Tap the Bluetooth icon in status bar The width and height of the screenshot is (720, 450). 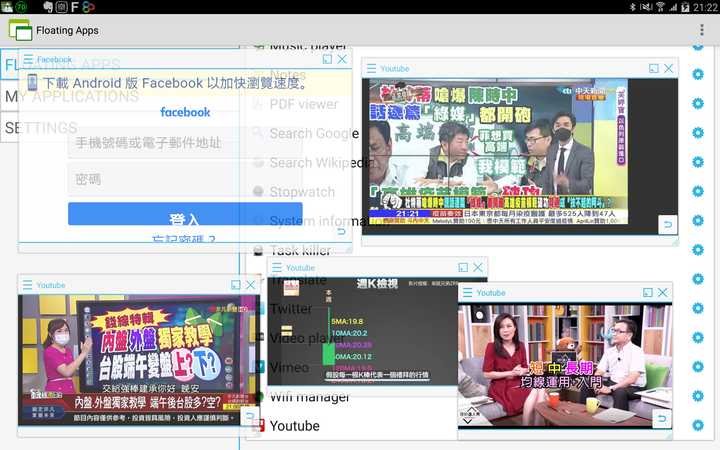pos(632,7)
